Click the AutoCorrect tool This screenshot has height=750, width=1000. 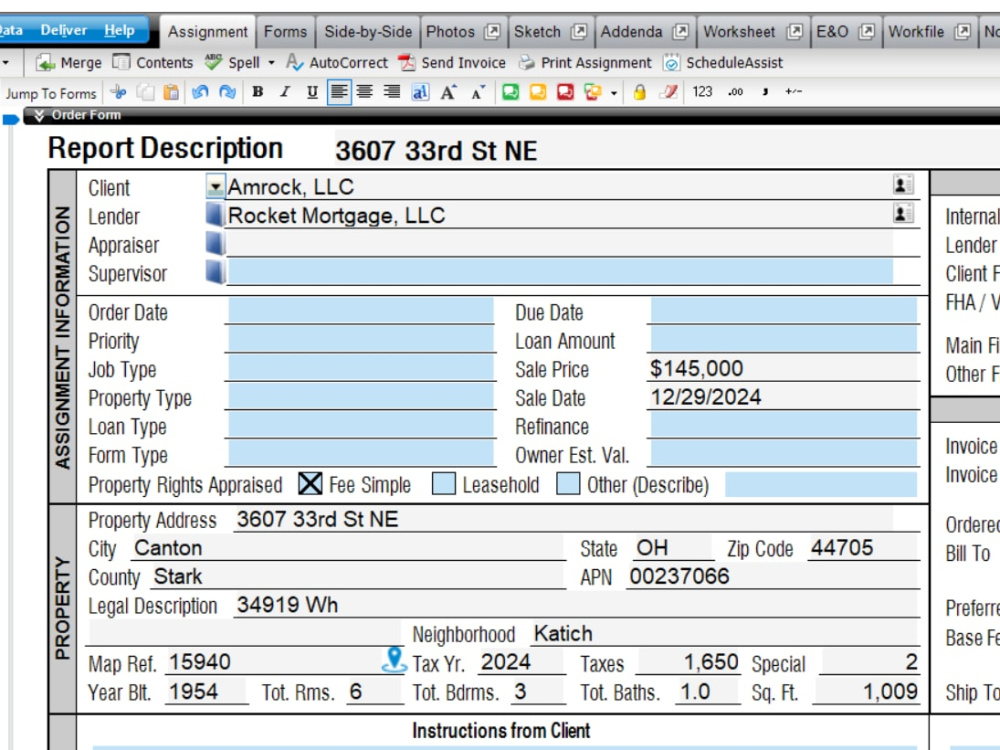337,62
